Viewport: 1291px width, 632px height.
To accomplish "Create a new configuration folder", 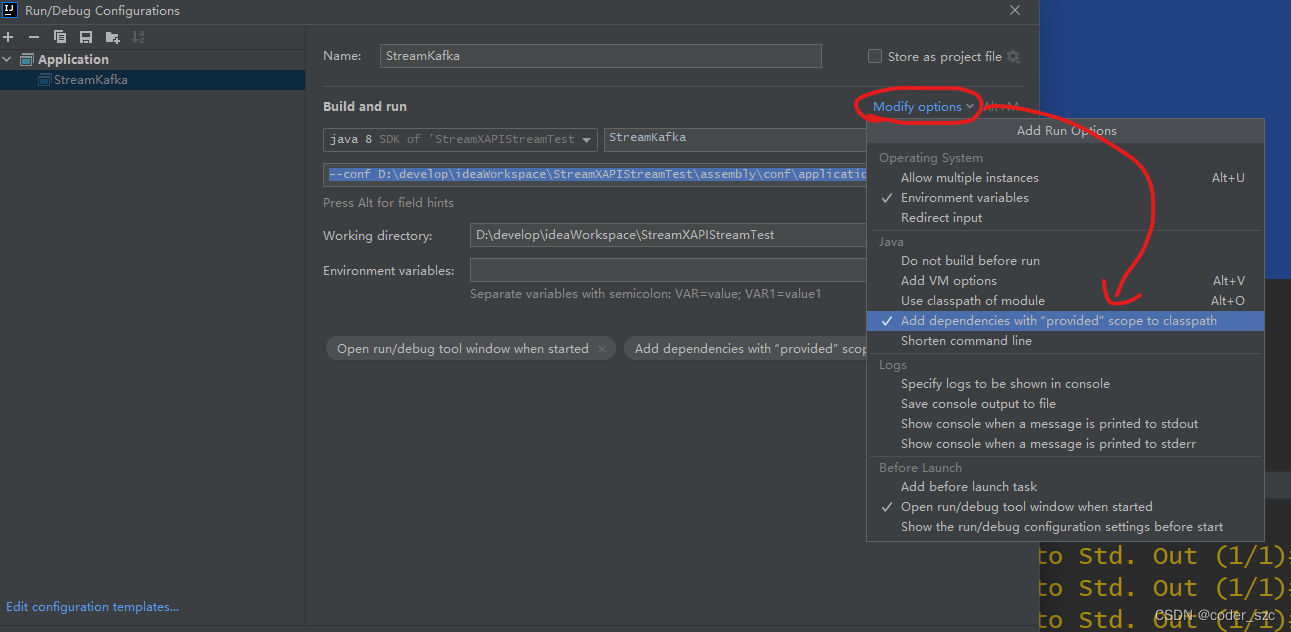I will click(x=112, y=37).
